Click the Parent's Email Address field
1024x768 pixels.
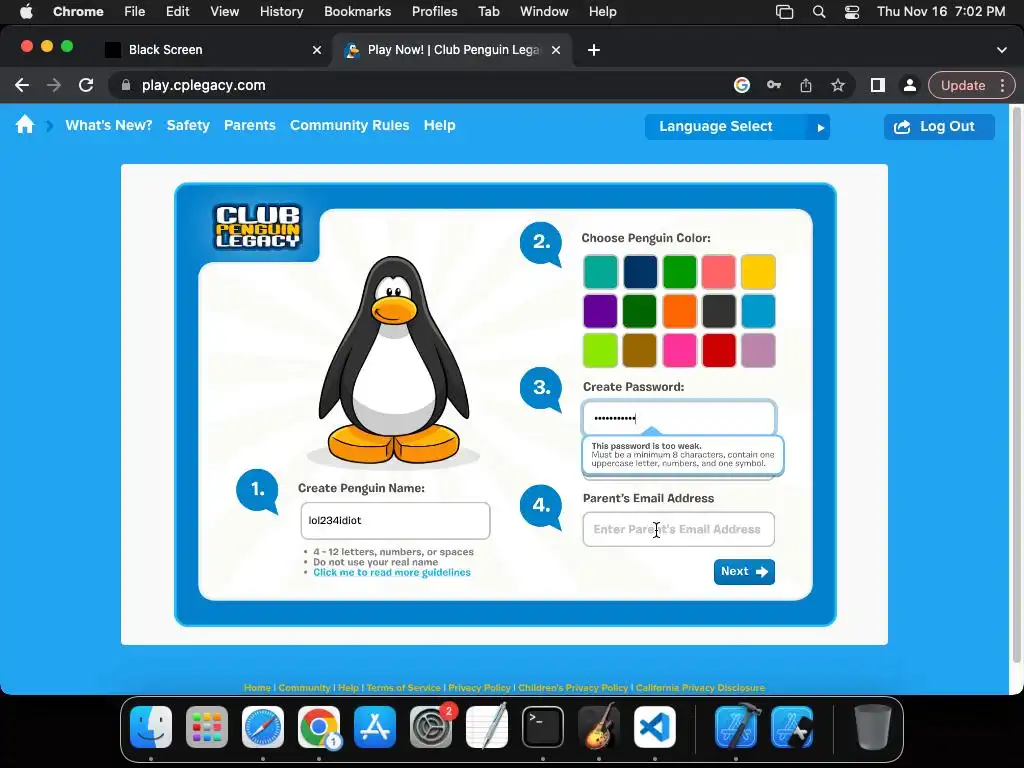pyautogui.click(x=679, y=529)
